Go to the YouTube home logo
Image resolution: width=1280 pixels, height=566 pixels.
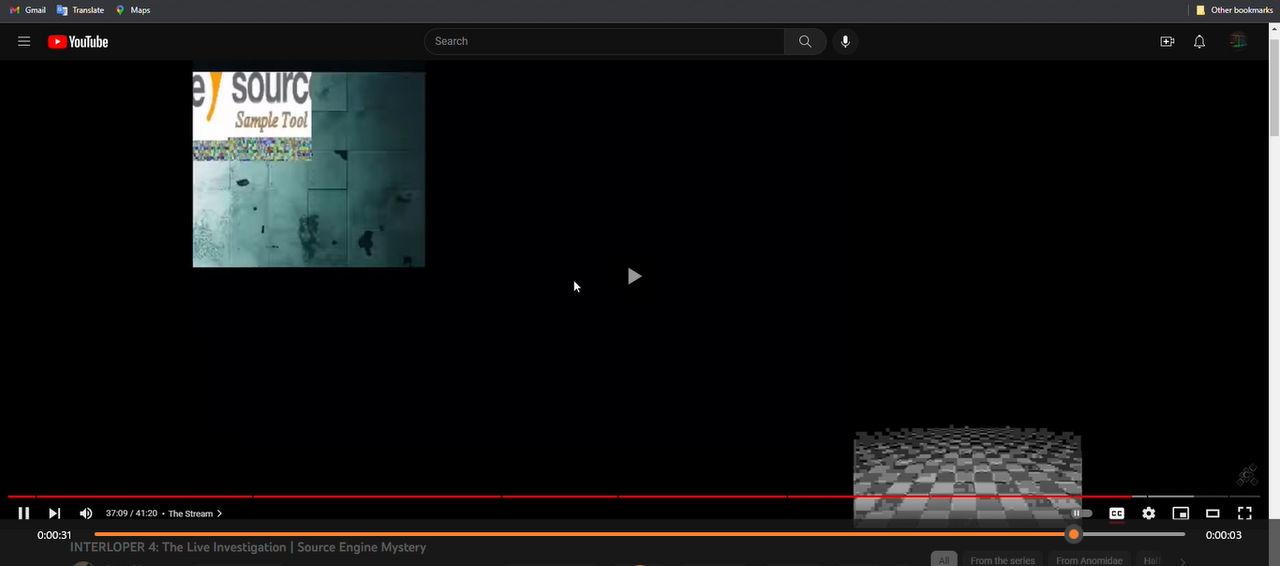[78, 41]
